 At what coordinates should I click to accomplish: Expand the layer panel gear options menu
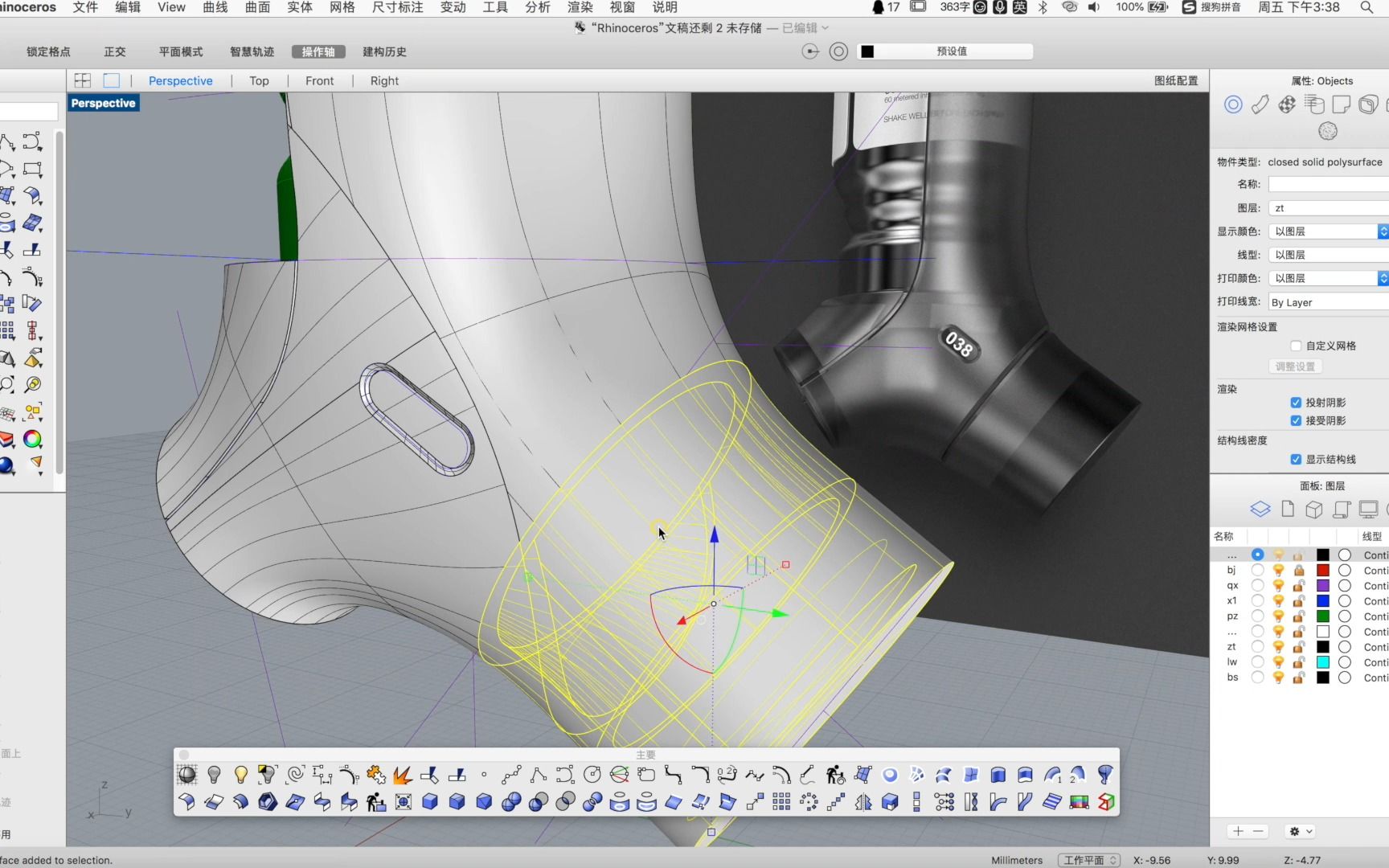[1301, 831]
